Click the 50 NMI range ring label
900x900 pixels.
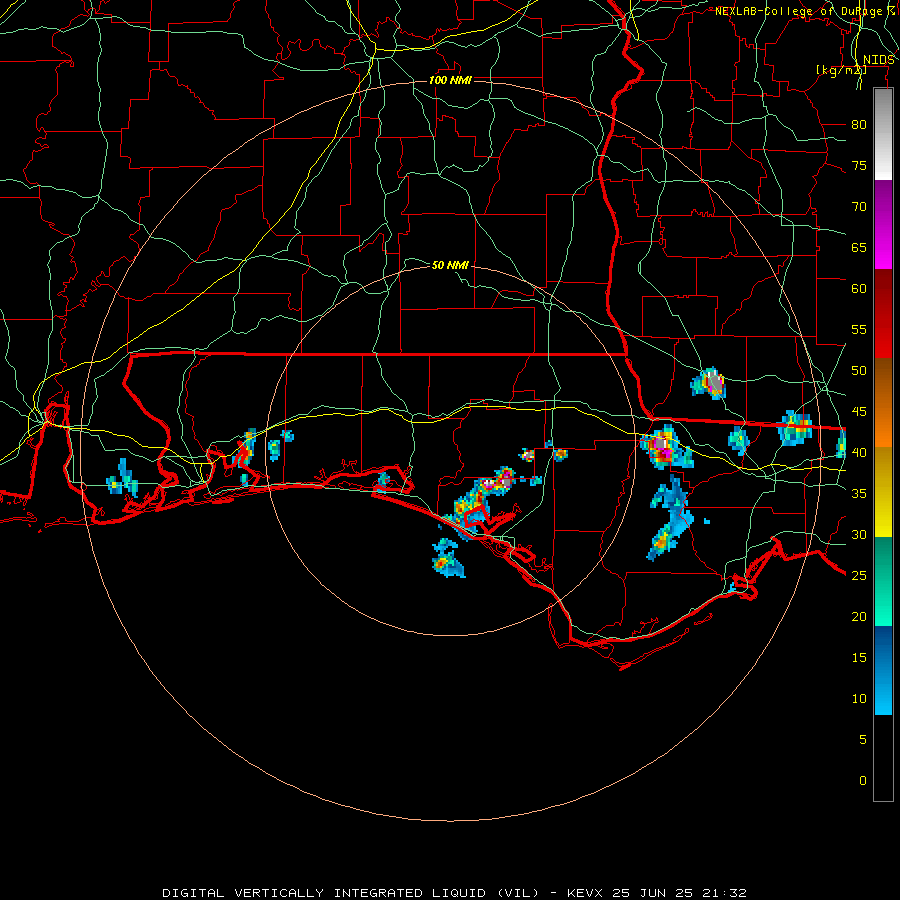(450, 265)
